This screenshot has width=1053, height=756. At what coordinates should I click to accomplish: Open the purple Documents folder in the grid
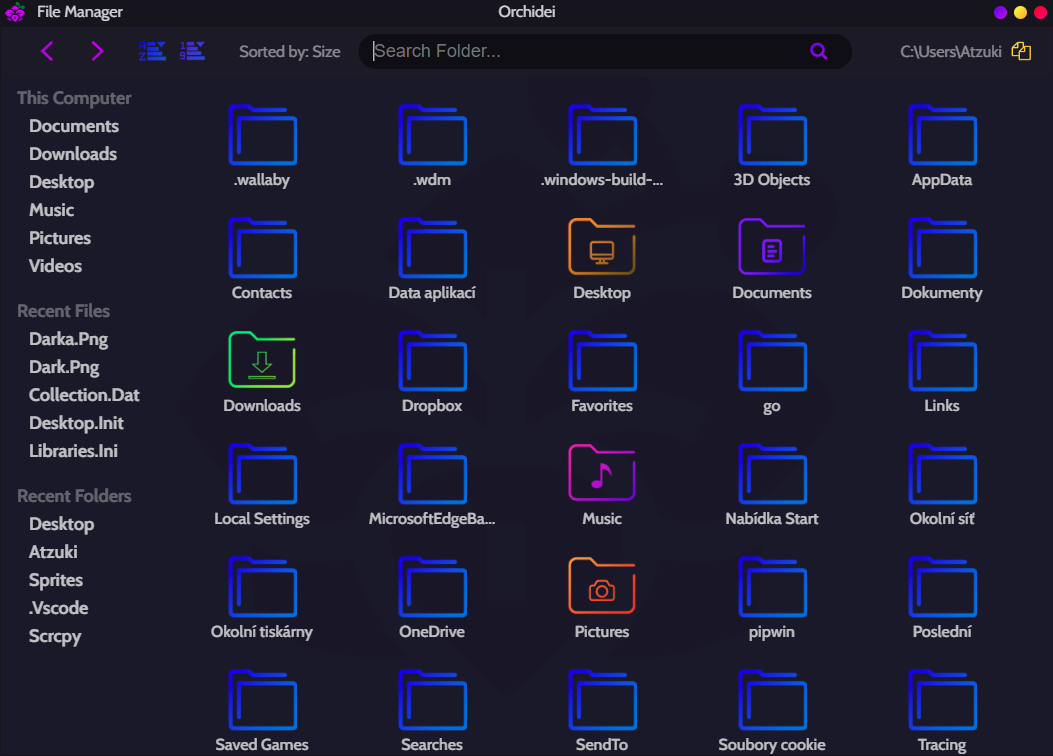click(771, 247)
